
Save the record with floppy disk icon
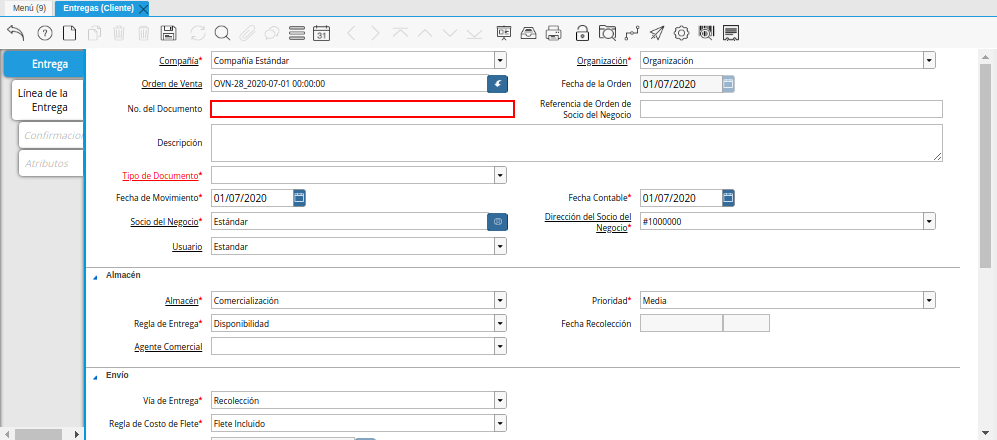pyautogui.click(x=168, y=33)
